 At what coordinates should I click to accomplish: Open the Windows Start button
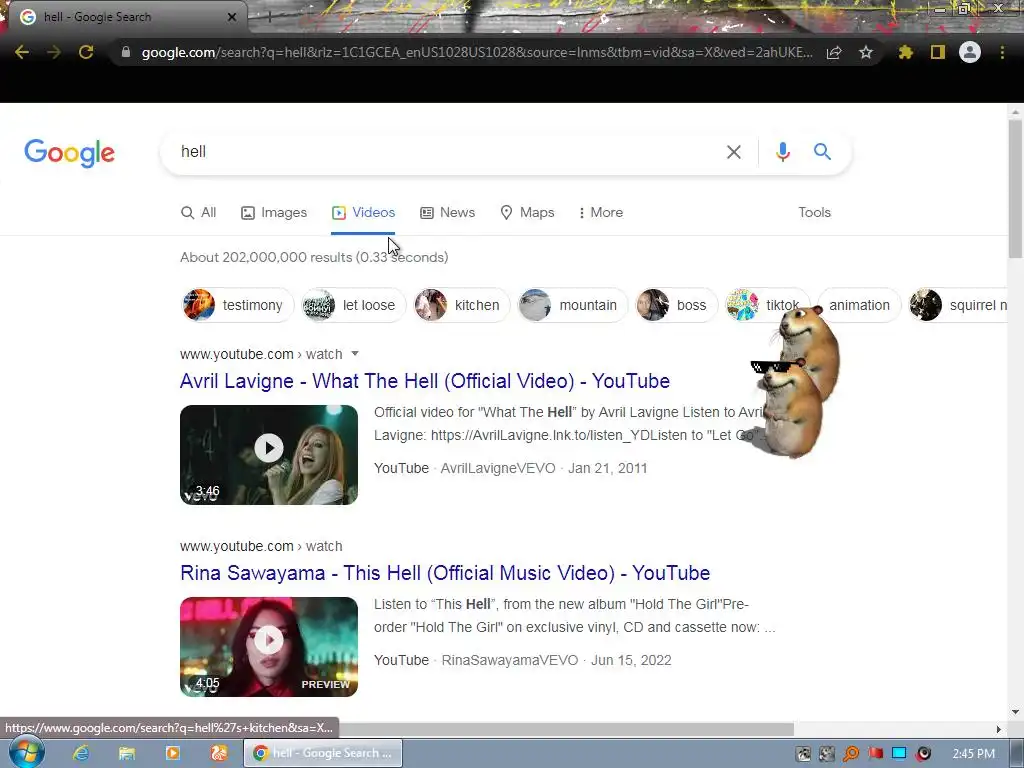(x=25, y=753)
